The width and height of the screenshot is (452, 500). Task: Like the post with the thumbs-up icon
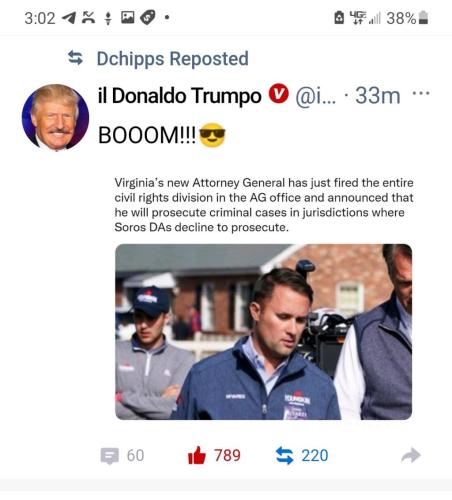(197, 455)
